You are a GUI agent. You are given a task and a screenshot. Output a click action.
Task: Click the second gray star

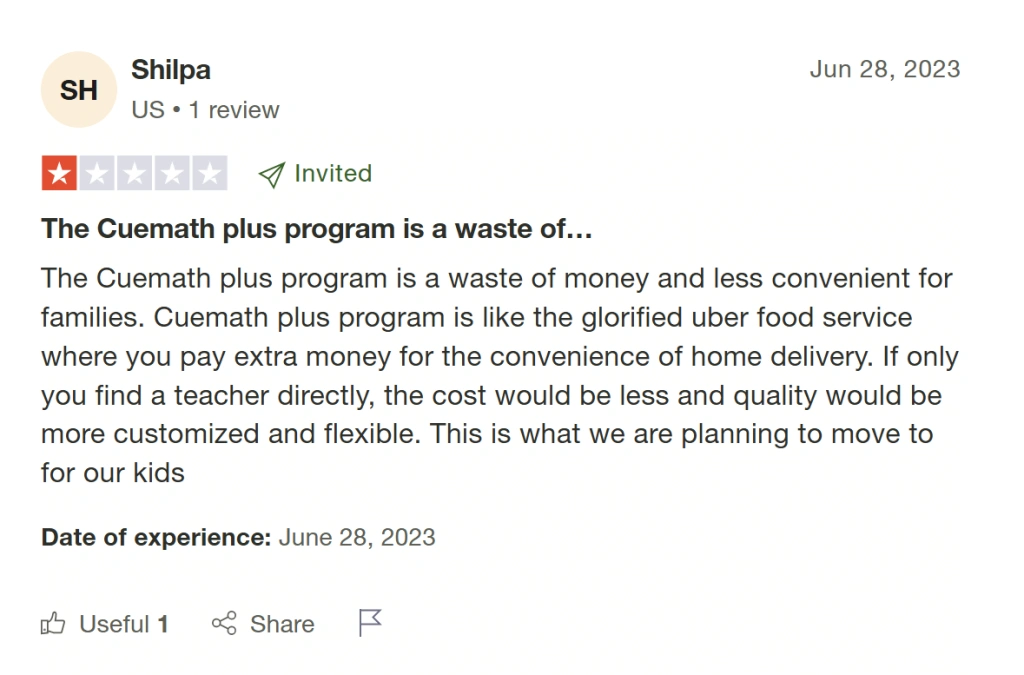tap(96, 174)
